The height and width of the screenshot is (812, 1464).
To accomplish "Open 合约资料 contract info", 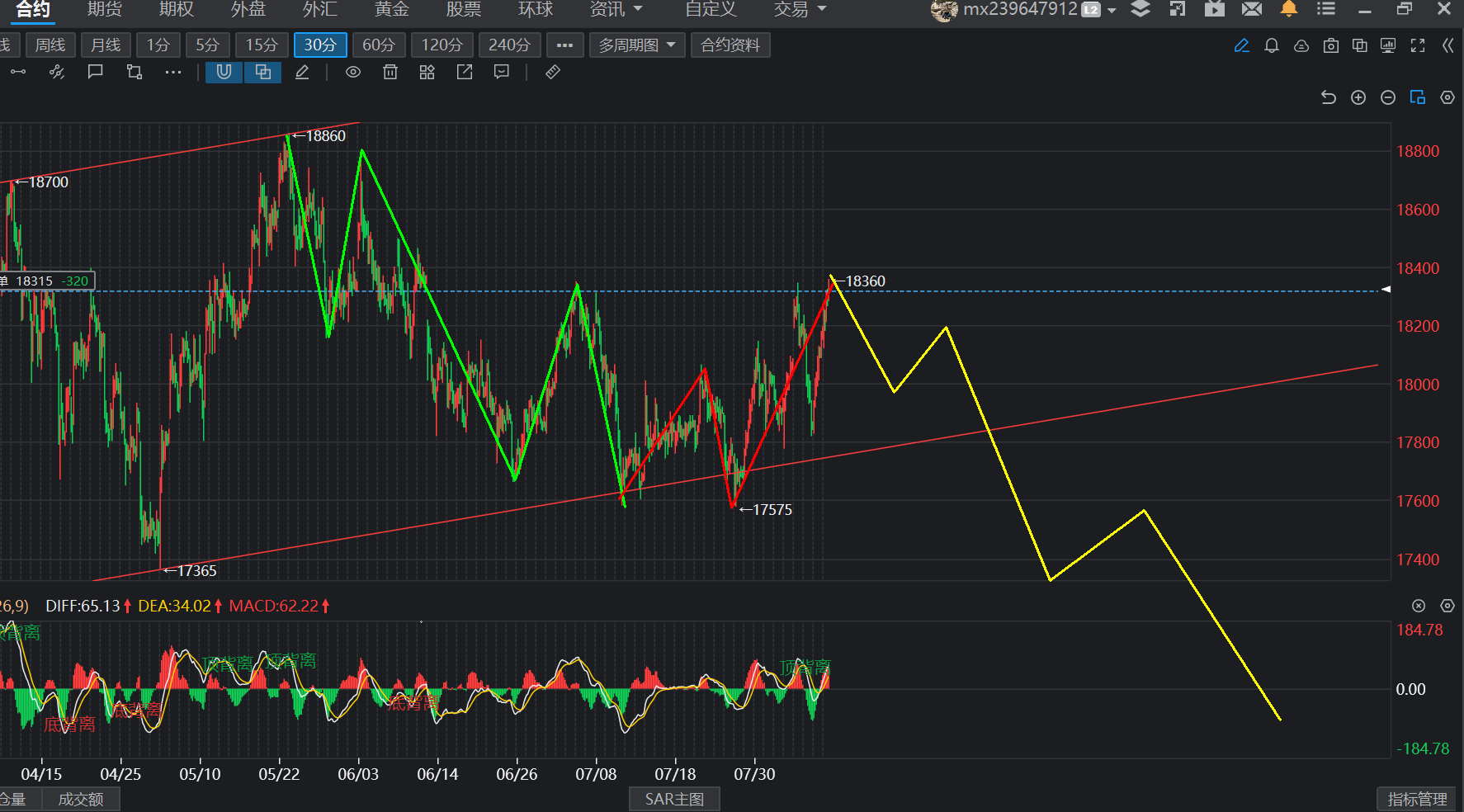I will click(730, 45).
